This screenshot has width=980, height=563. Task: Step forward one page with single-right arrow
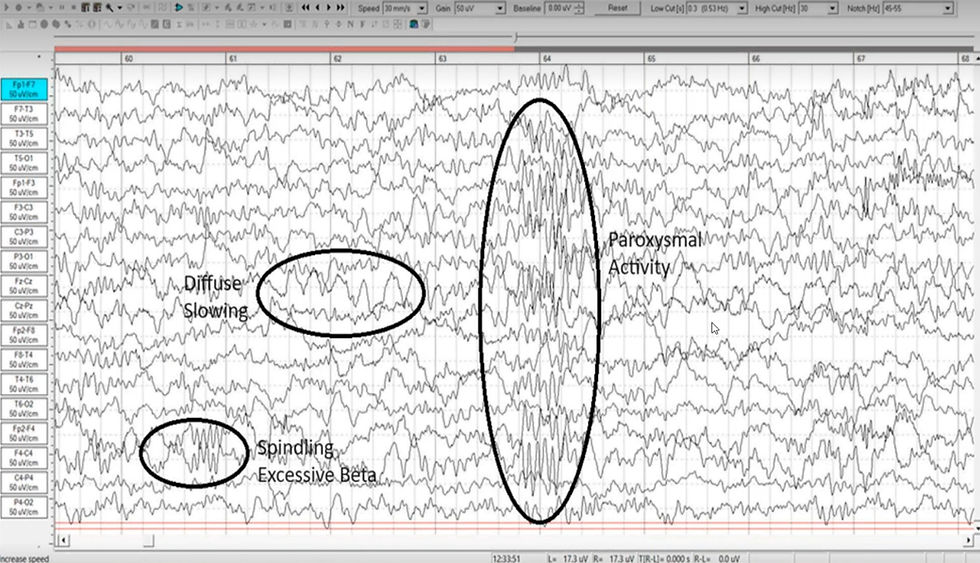(x=329, y=7)
